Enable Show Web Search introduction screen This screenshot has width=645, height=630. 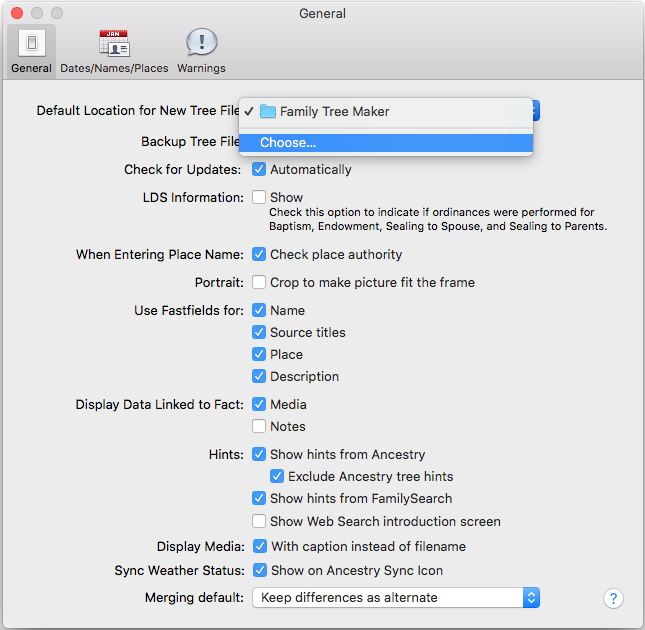[259, 521]
